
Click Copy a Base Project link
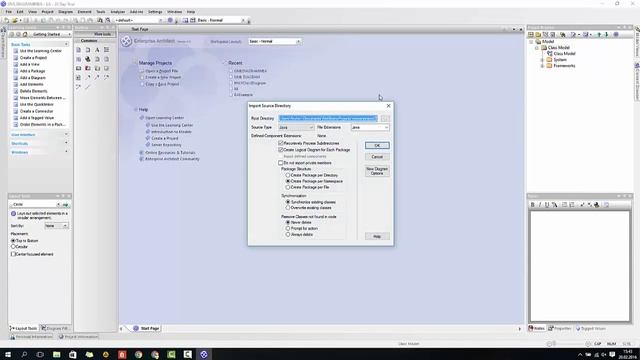(x=162, y=84)
